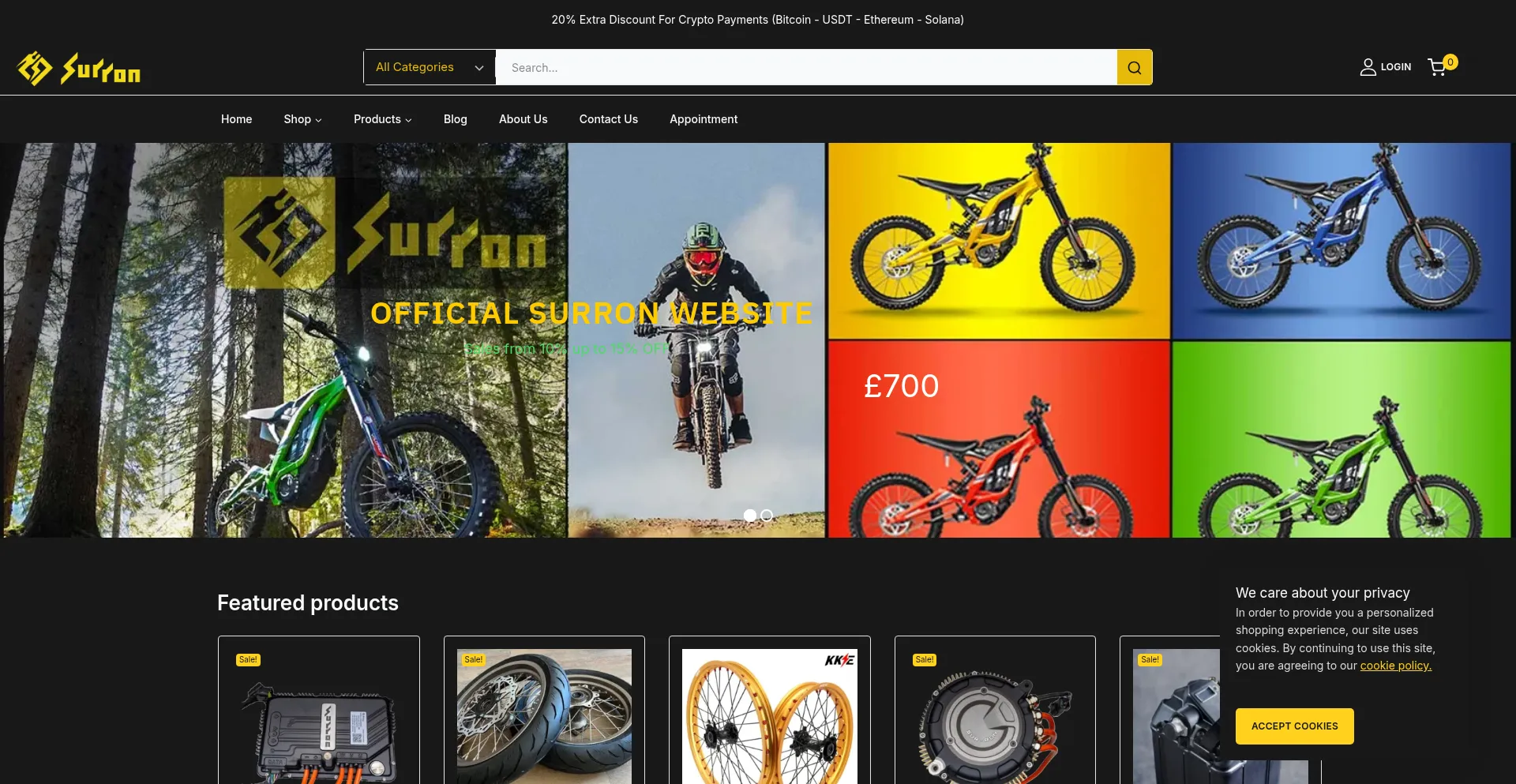
Task: Open the Blog page
Action: [x=456, y=119]
